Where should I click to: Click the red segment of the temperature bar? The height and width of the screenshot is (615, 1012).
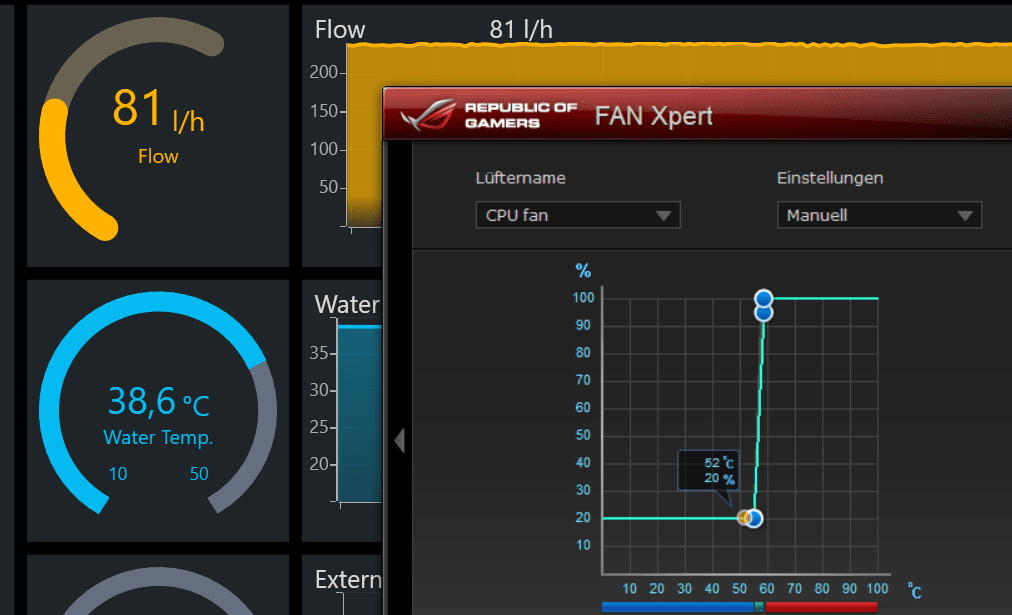(821, 607)
